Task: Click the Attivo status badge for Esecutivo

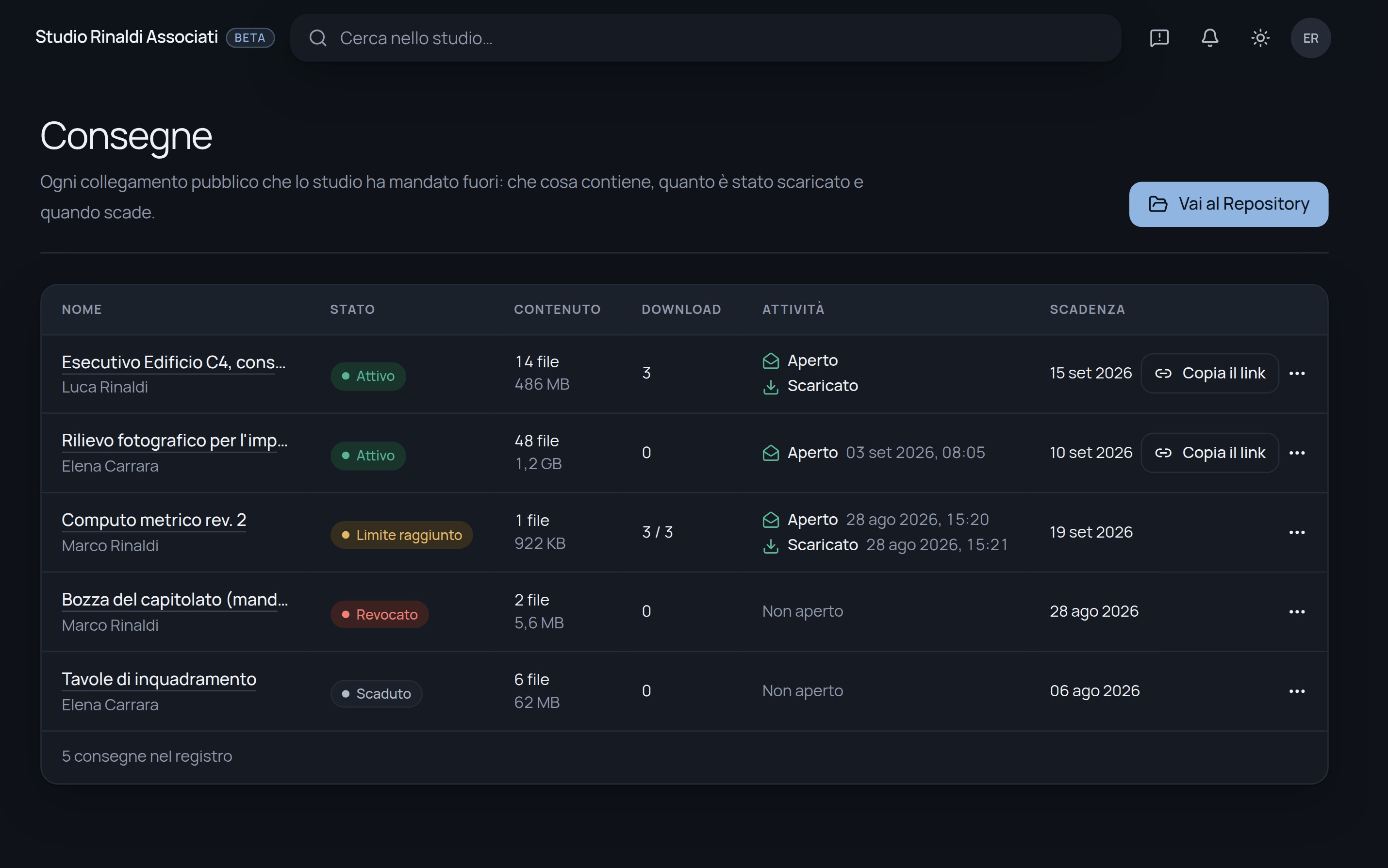Action: click(368, 377)
